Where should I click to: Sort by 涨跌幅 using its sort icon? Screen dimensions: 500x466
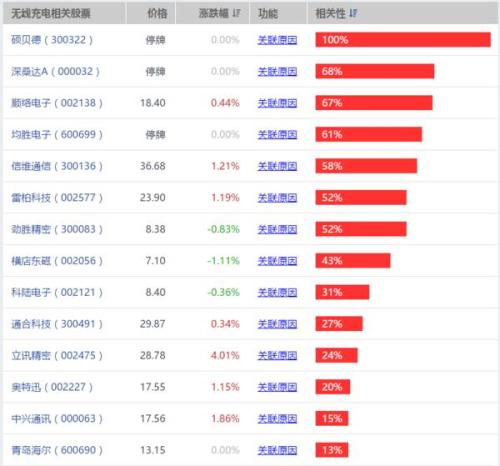(236, 13)
